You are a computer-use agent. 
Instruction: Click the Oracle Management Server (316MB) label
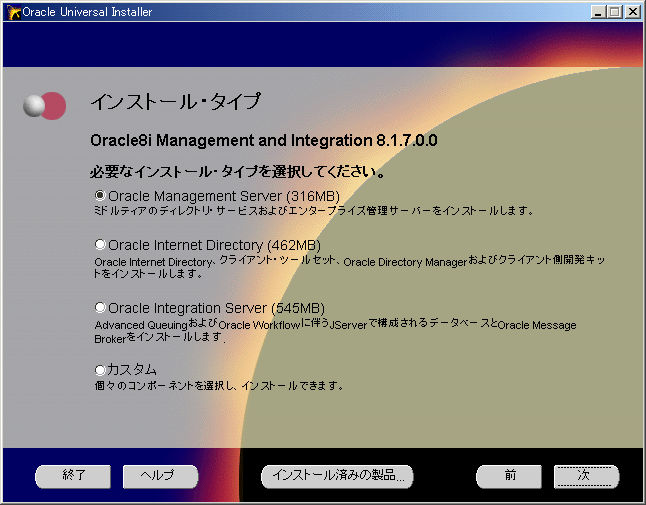click(224, 196)
